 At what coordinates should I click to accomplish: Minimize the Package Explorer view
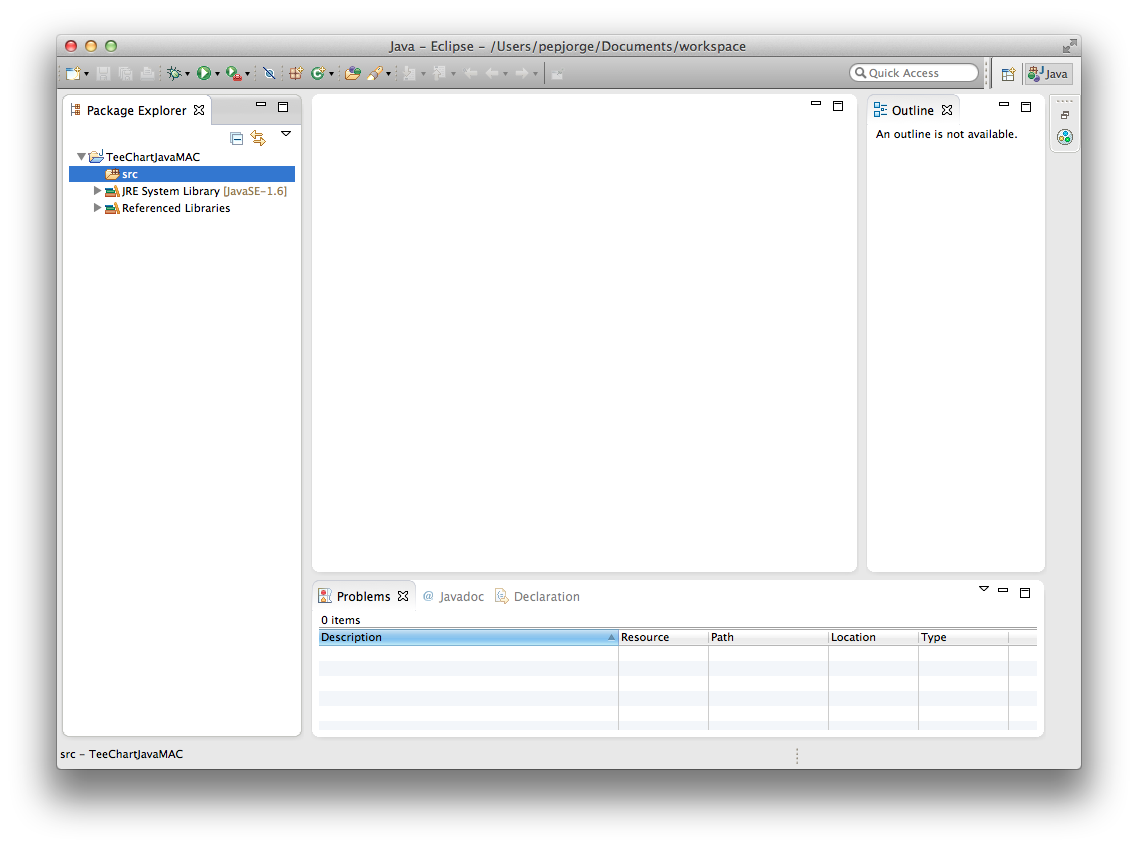click(261, 105)
